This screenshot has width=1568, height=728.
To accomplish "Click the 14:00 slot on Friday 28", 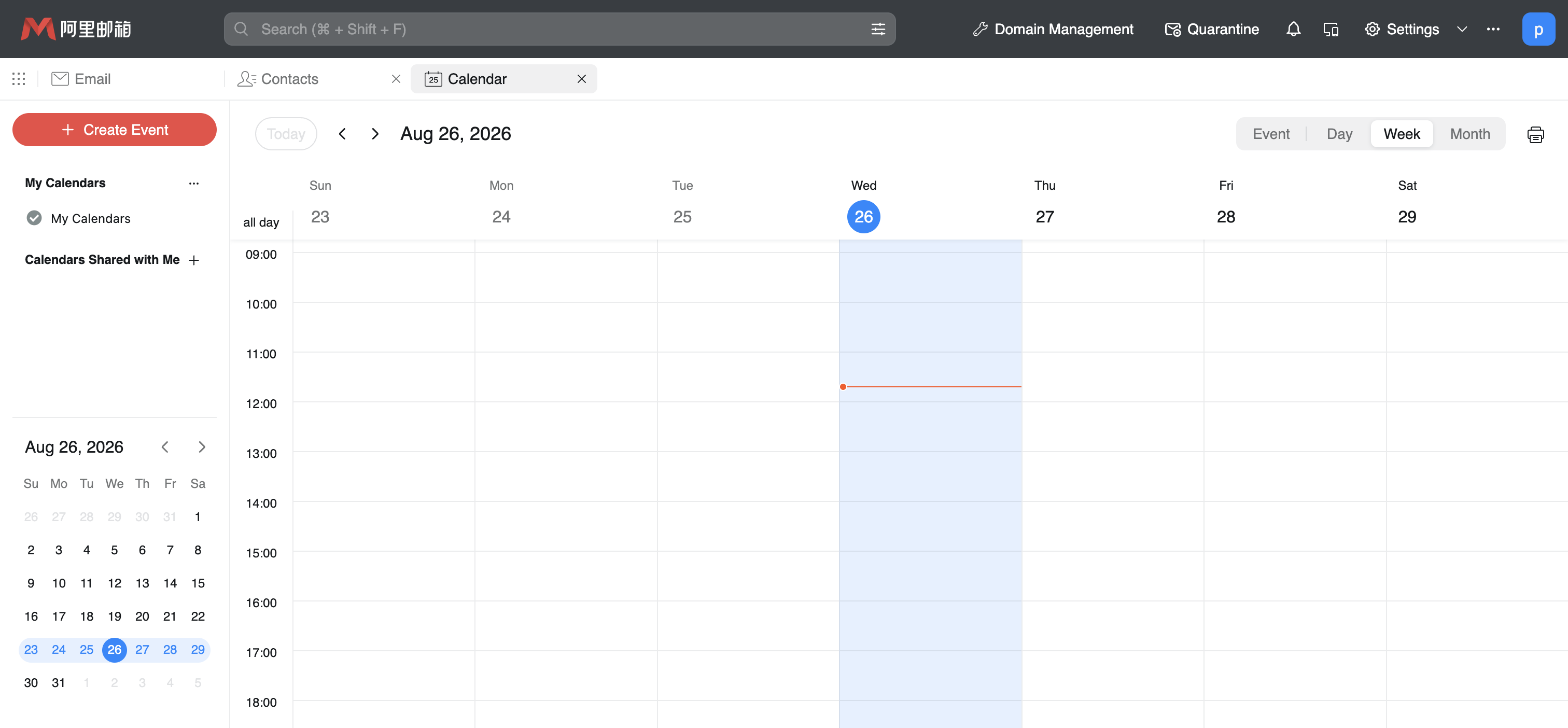I will coord(1295,526).
